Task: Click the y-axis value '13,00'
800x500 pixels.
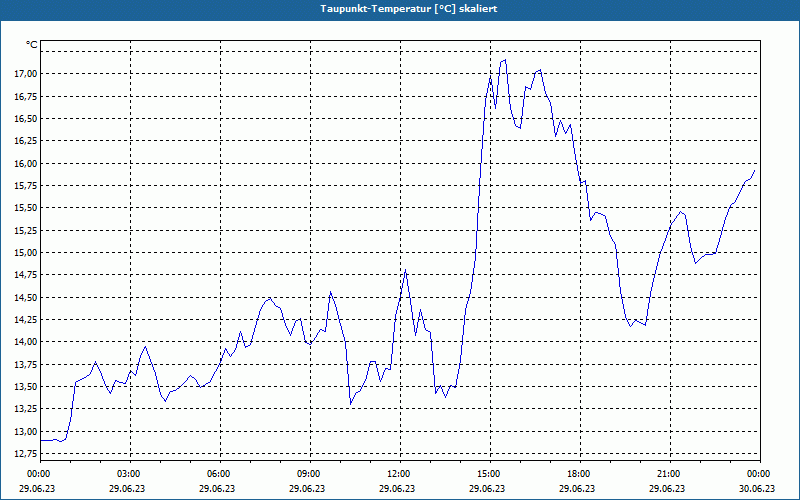Action: (x=25, y=432)
